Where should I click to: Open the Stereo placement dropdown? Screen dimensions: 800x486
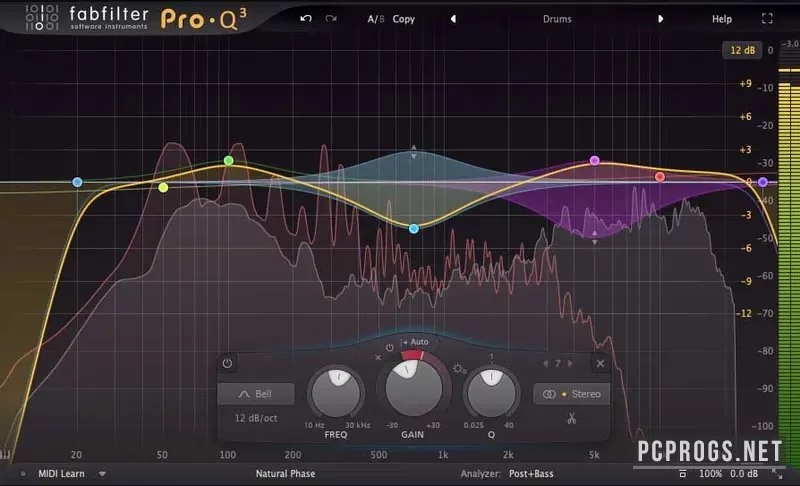tap(571, 394)
